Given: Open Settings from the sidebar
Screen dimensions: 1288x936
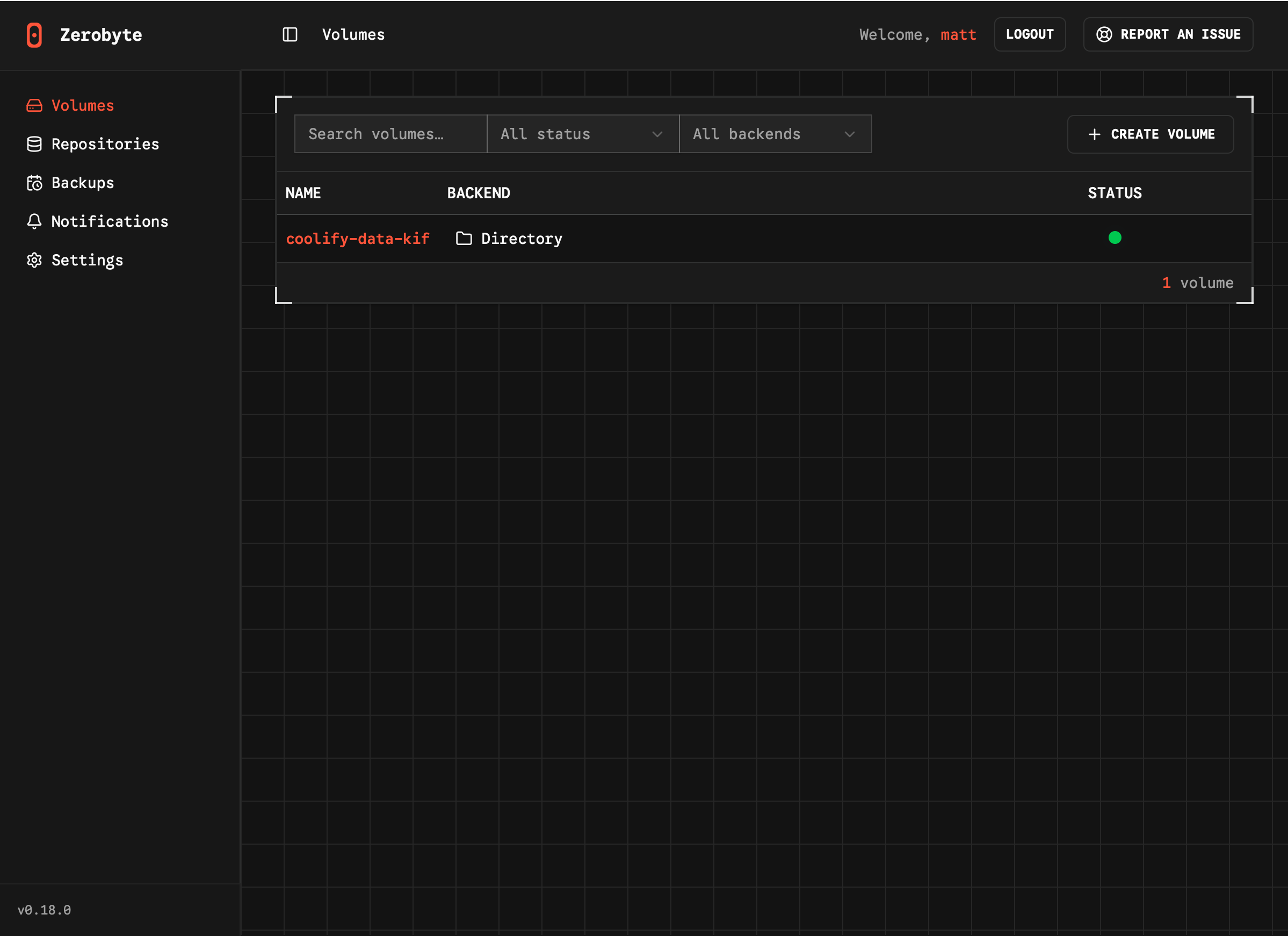Looking at the screenshot, I should point(87,260).
